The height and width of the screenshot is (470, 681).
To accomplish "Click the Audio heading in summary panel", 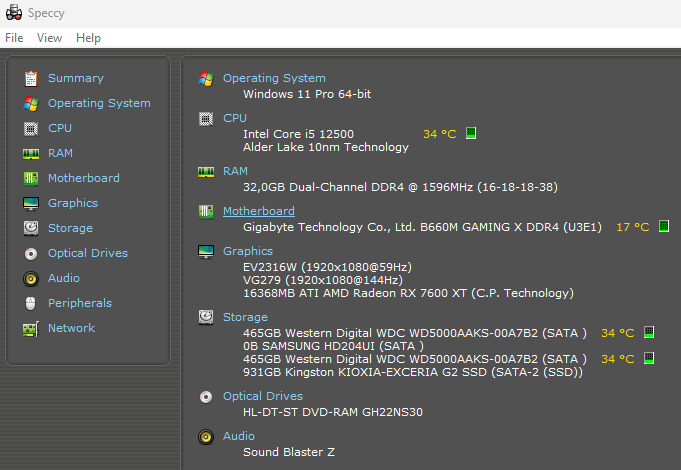I will [x=239, y=436].
